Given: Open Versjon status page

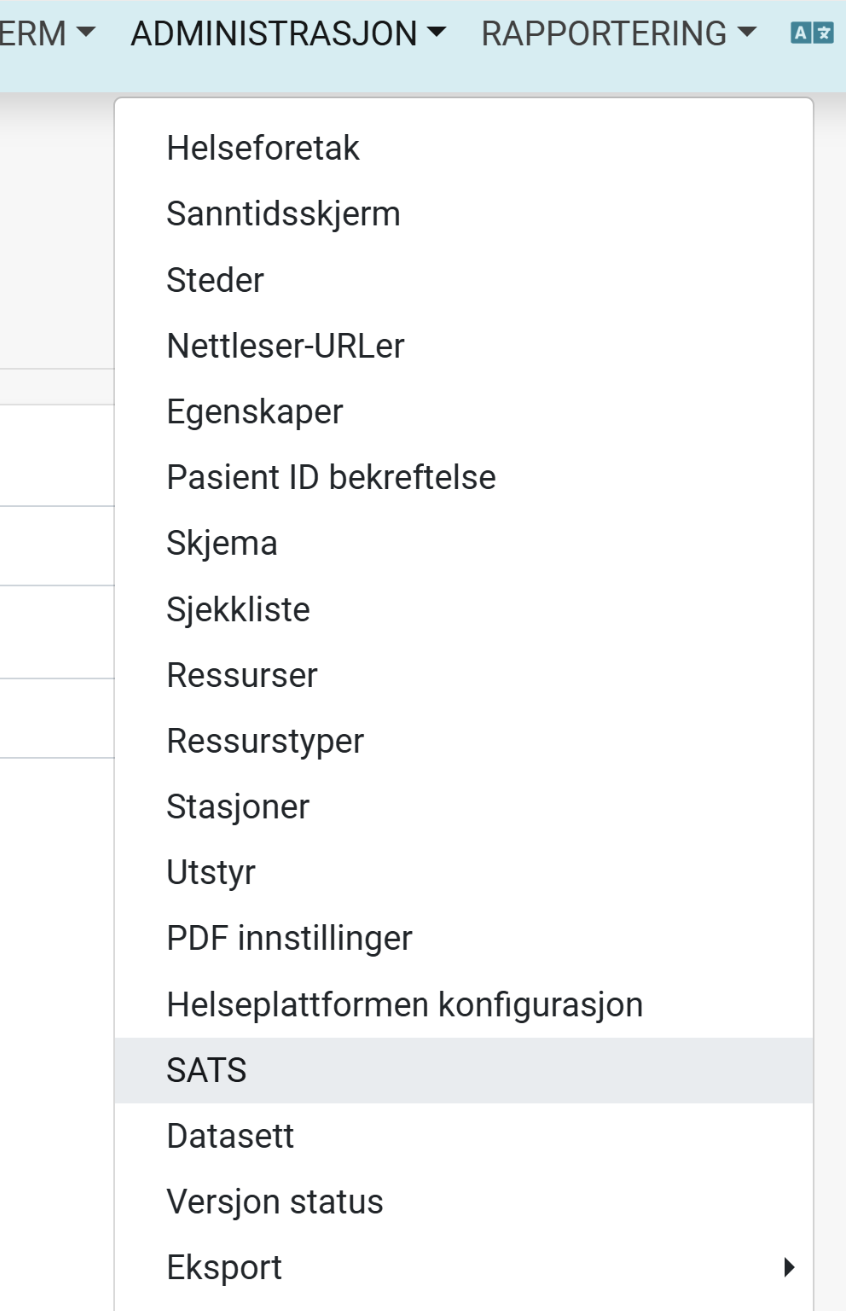Looking at the screenshot, I should [275, 1201].
